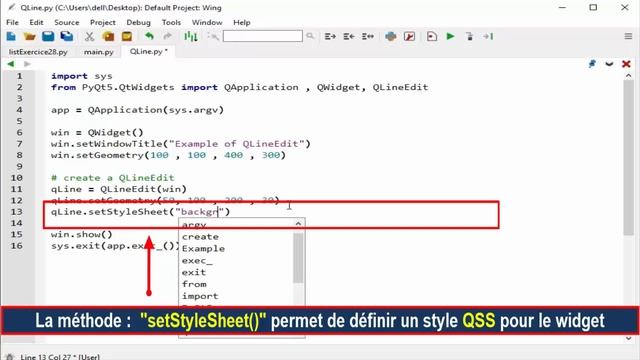This screenshot has width=640, height=360.
Task: Open the hamburger options menu at toolbar end
Action: [x=628, y=36]
